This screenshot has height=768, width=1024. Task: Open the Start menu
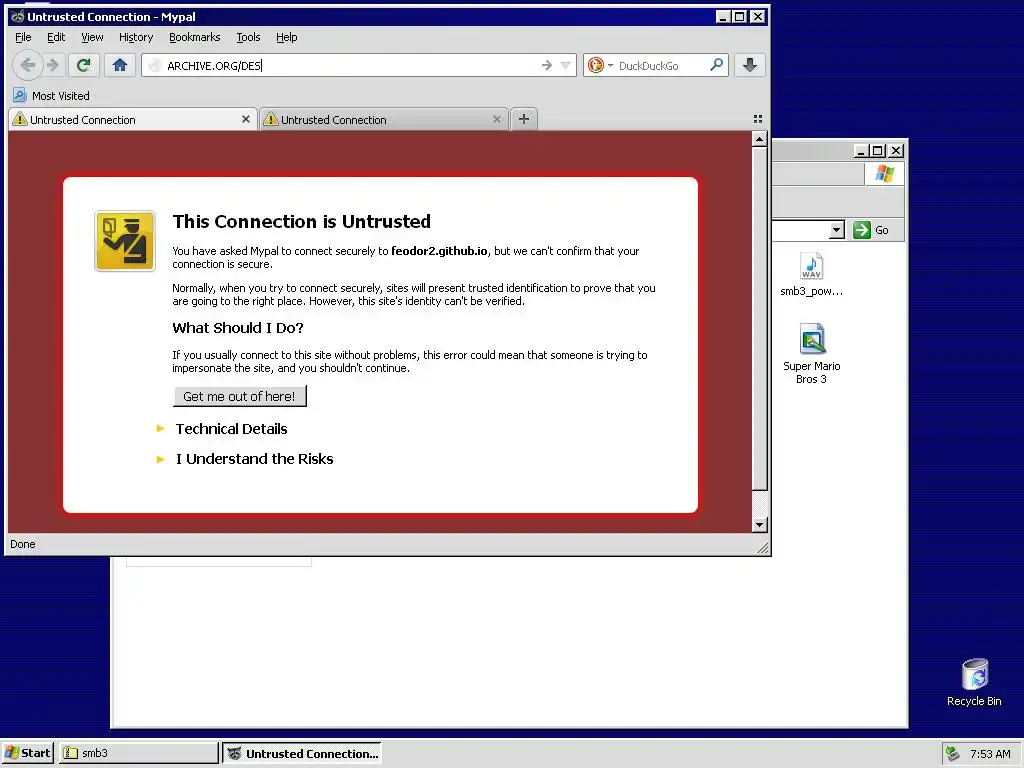(x=27, y=754)
